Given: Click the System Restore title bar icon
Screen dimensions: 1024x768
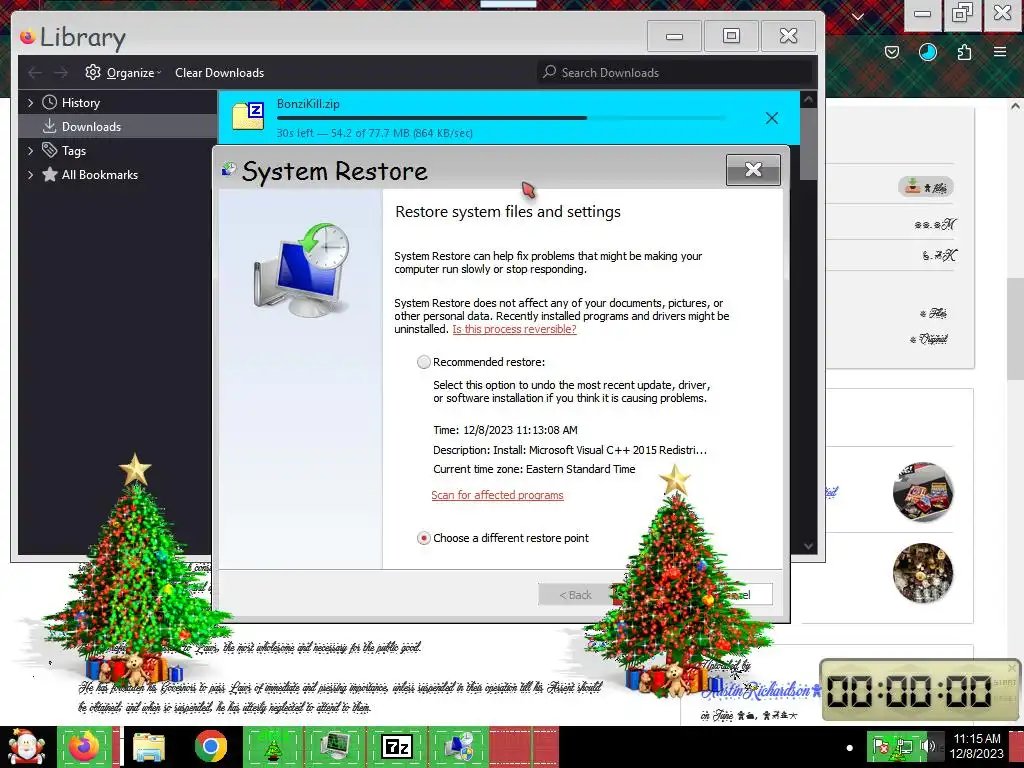Looking at the screenshot, I should click(229, 169).
